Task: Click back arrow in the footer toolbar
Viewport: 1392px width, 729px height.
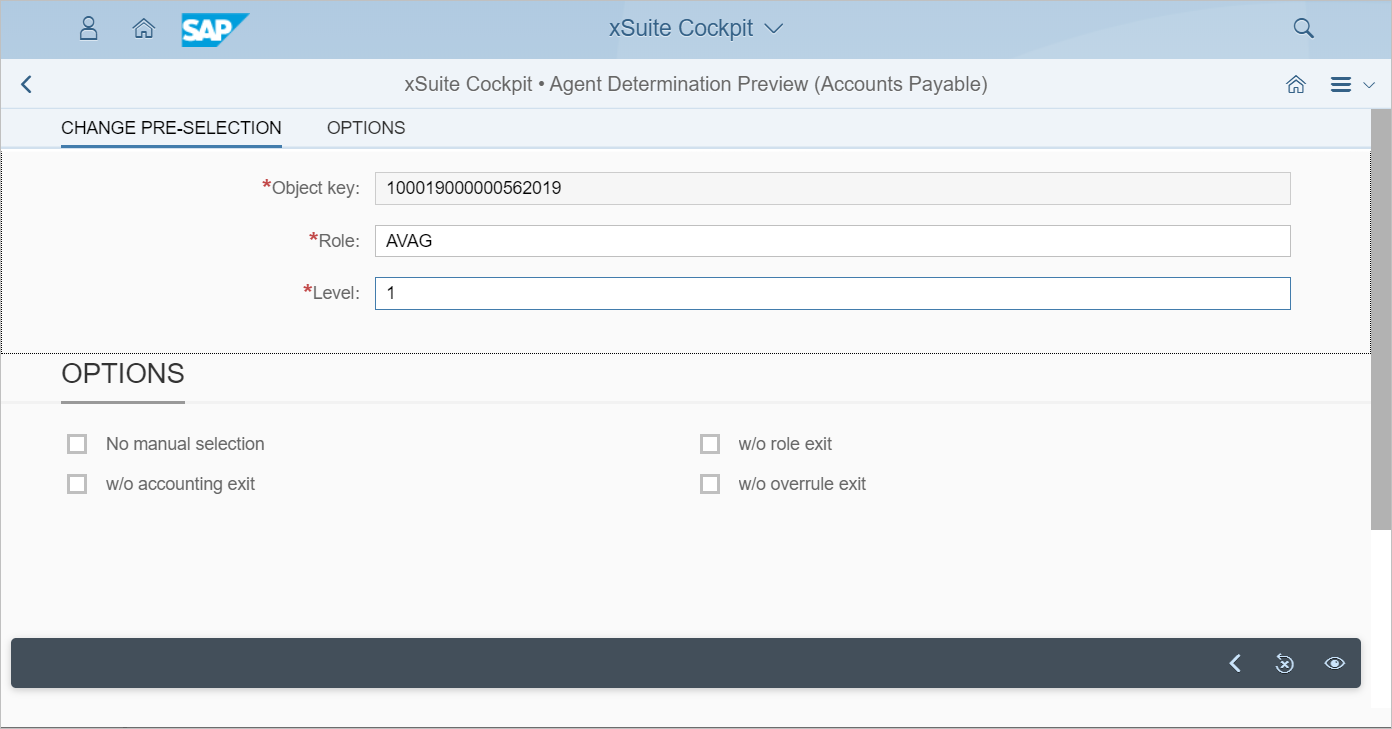Action: coord(1235,663)
